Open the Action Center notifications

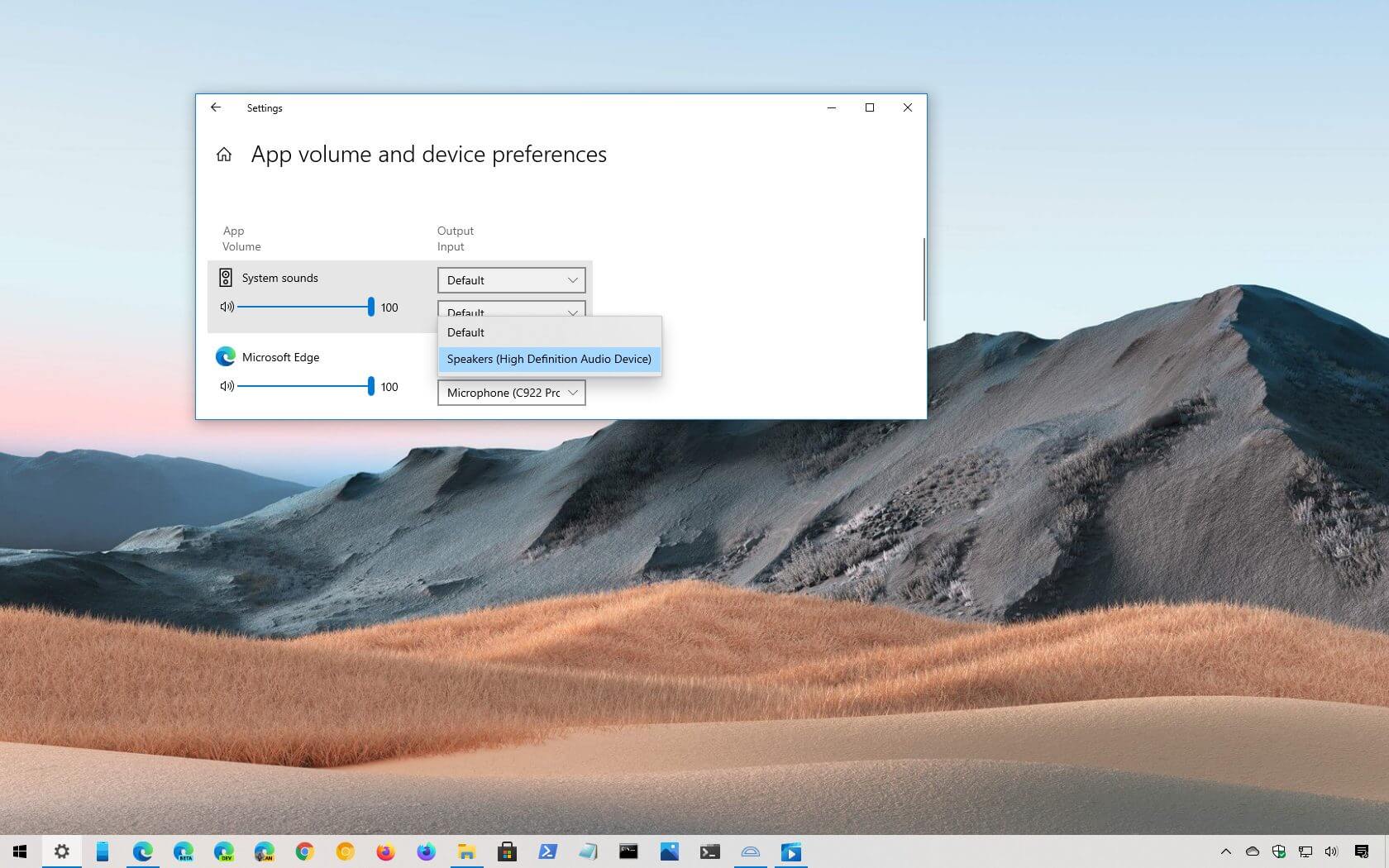[x=1362, y=851]
